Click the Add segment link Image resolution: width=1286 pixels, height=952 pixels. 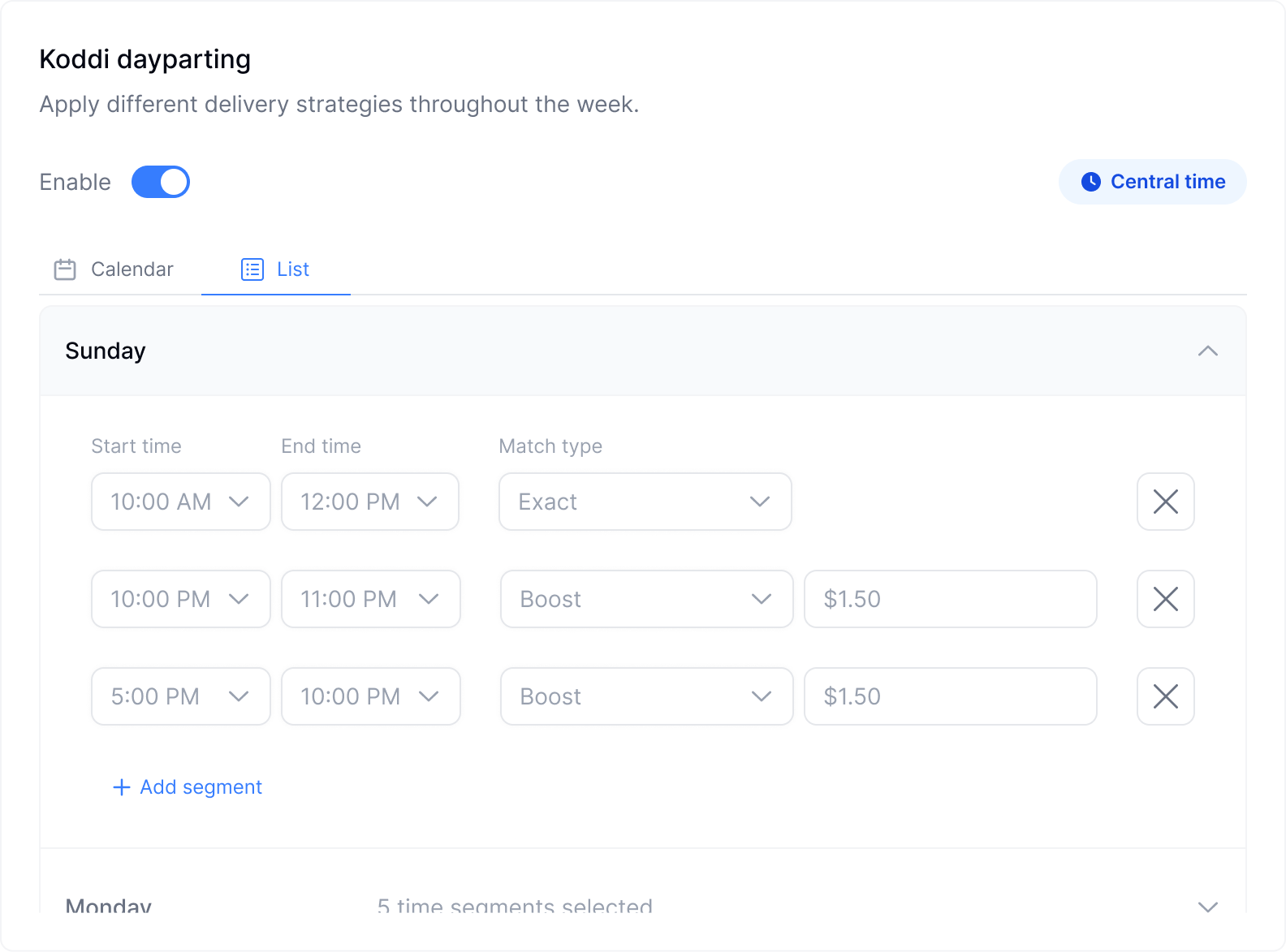point(188,787)
